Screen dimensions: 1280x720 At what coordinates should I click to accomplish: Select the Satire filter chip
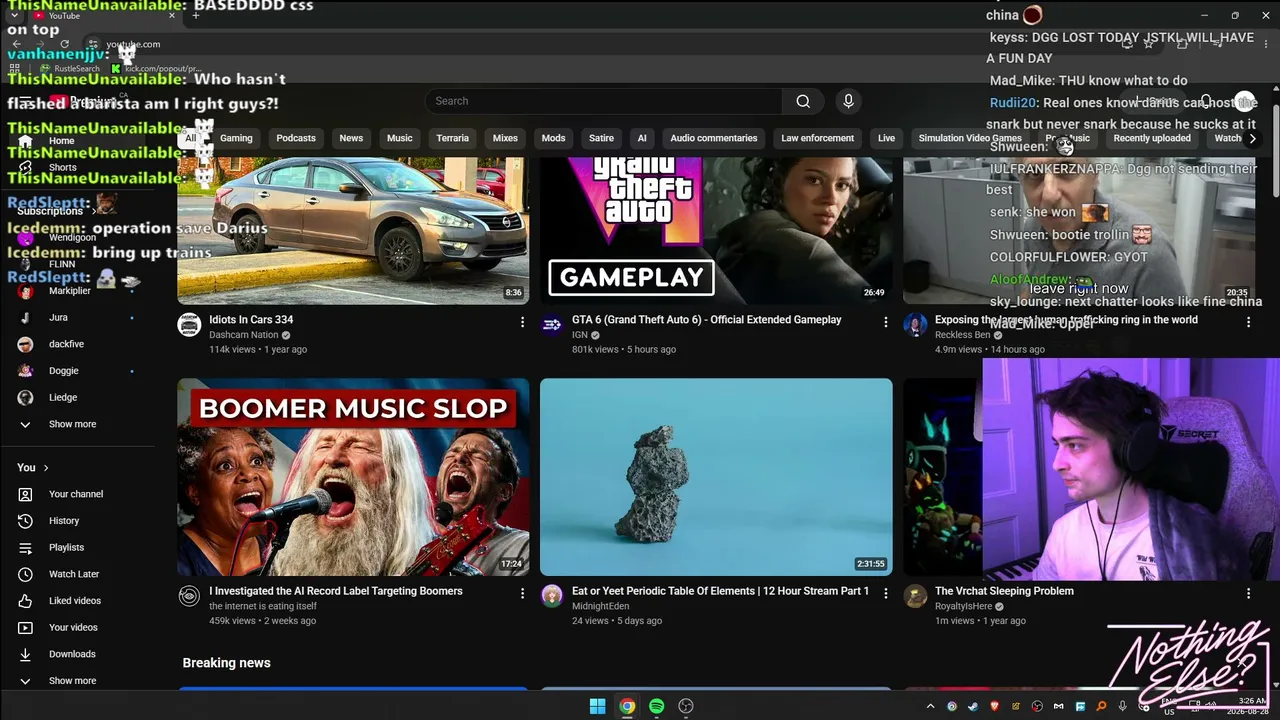[x=601, y=138]
